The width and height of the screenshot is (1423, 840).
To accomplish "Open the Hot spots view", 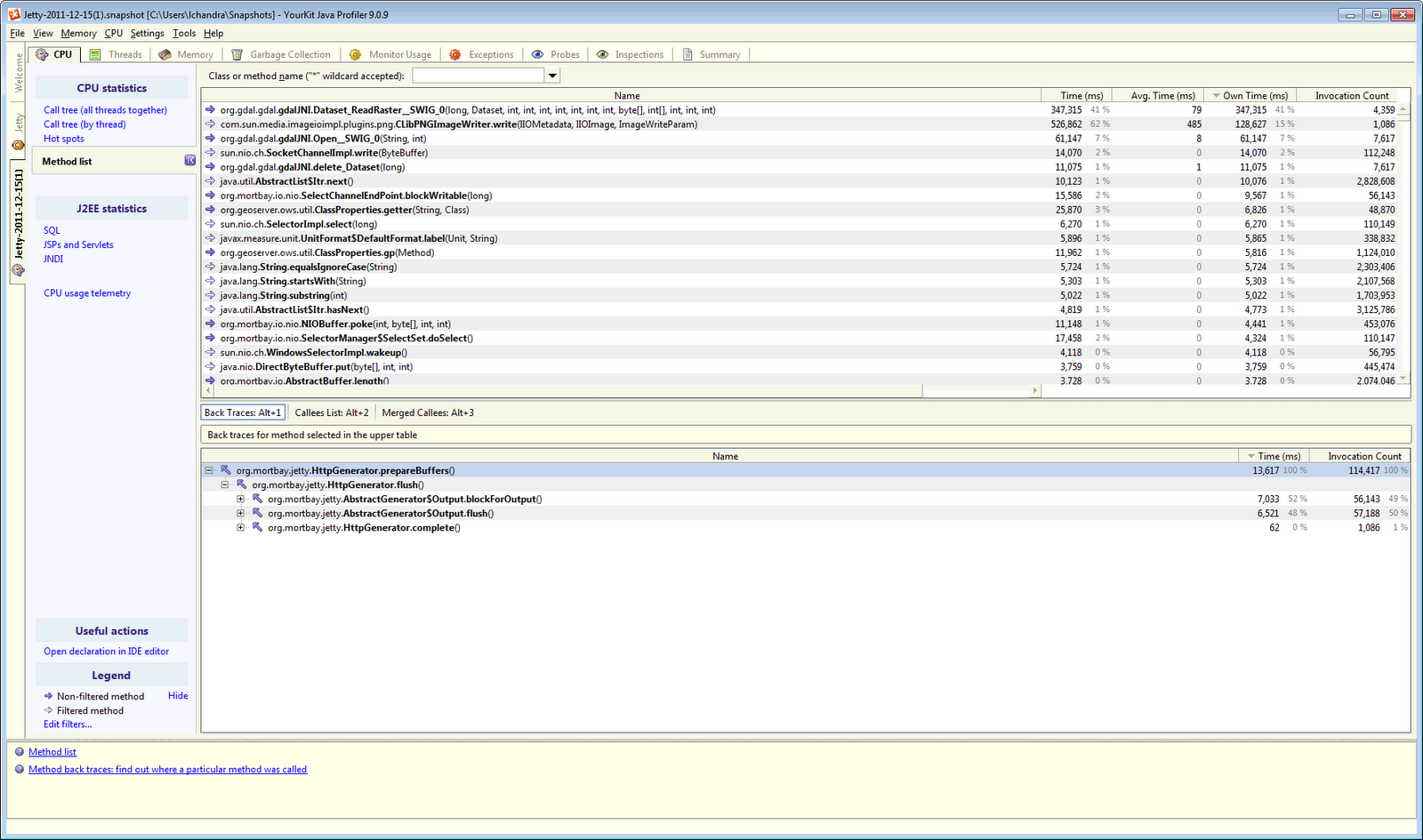I will click(64, 139).
